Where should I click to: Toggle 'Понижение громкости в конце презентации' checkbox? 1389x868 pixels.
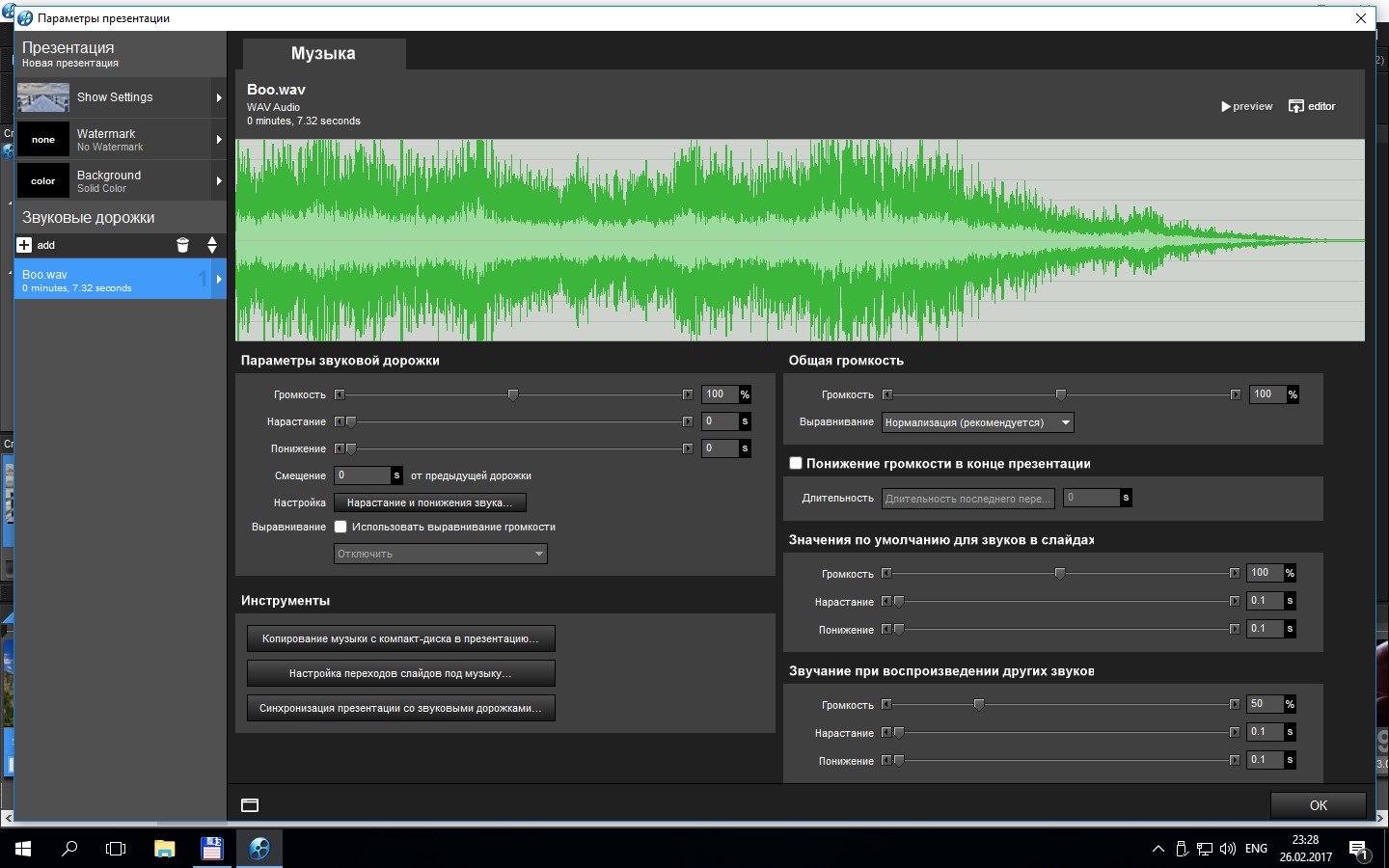point(796,463)
